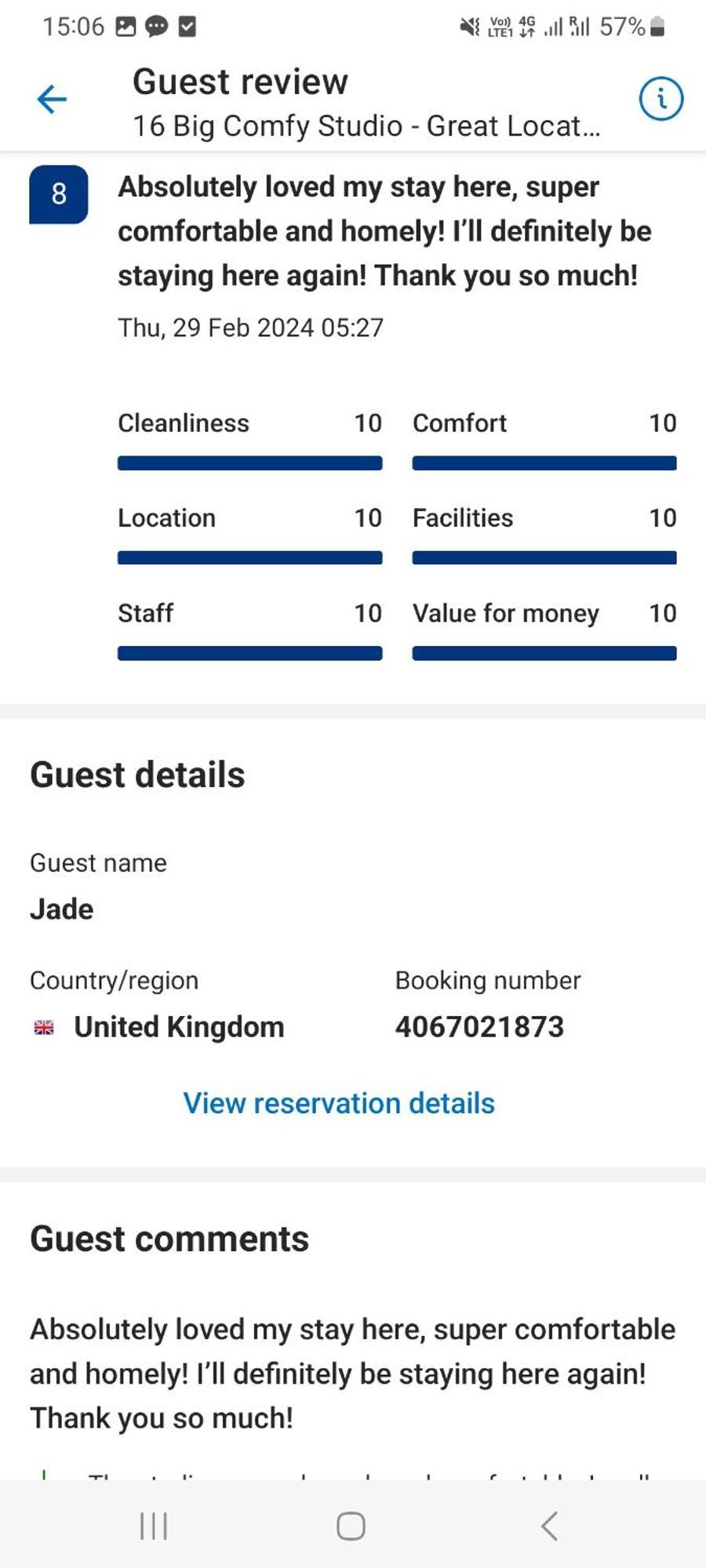Open the info icon in header
Screen dimensions: 706x1568
[661, 99]
